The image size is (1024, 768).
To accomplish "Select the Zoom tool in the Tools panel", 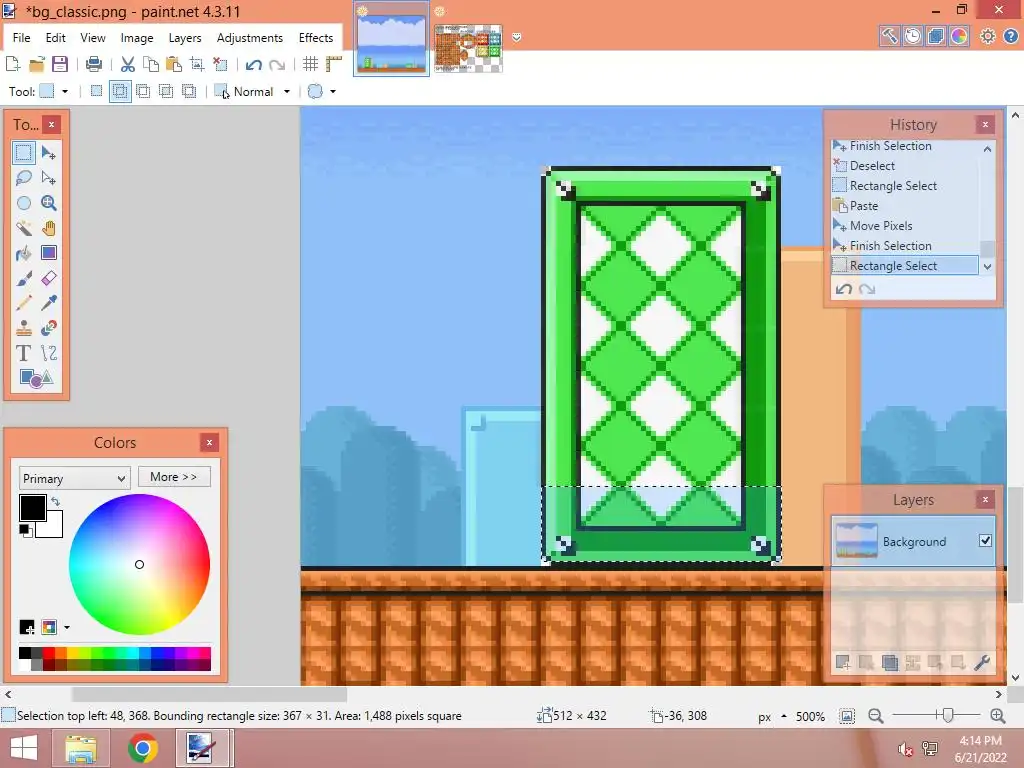I will pos(48,203).
